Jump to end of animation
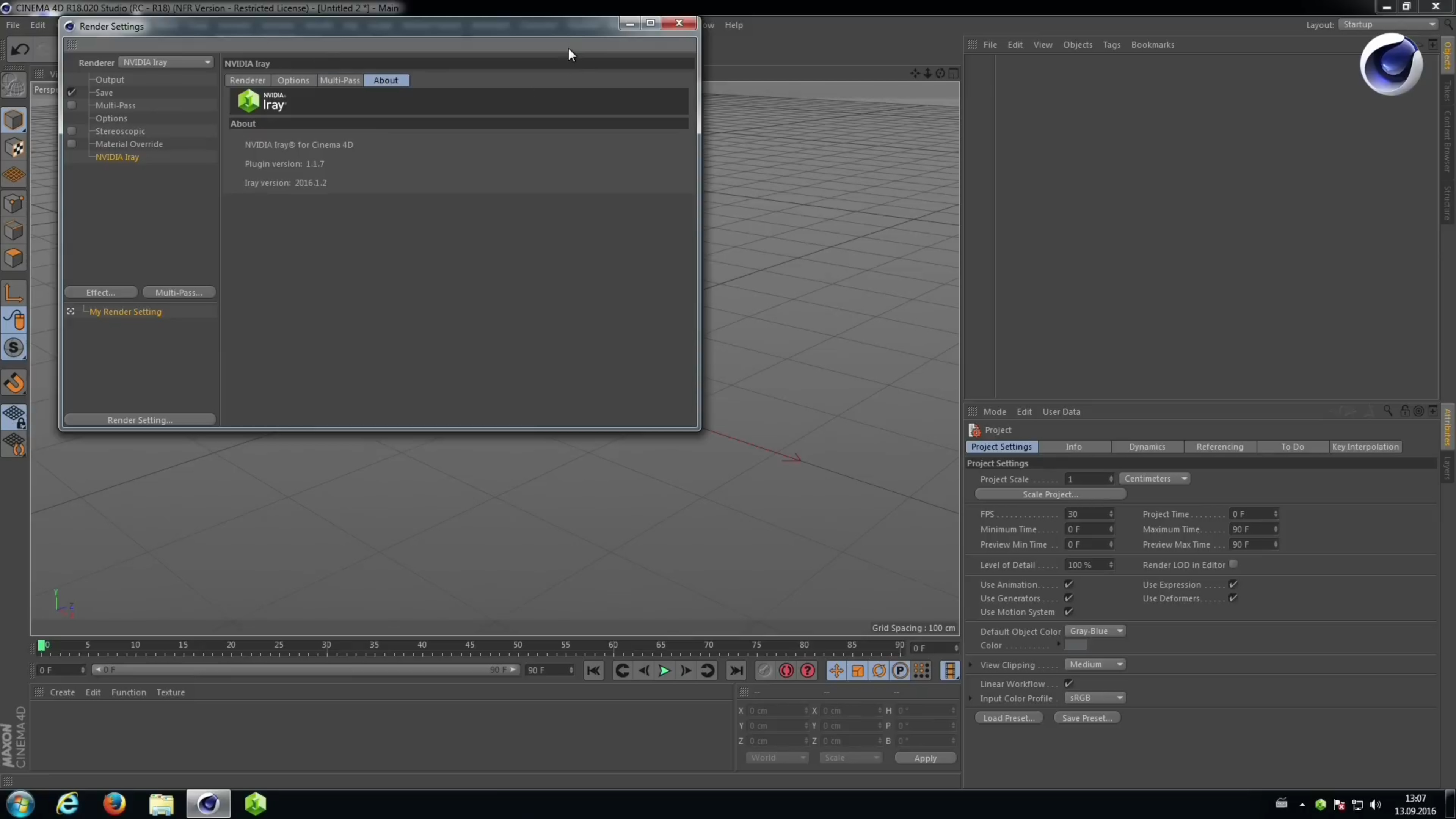Screen dimensions: 1456x819 736,670
